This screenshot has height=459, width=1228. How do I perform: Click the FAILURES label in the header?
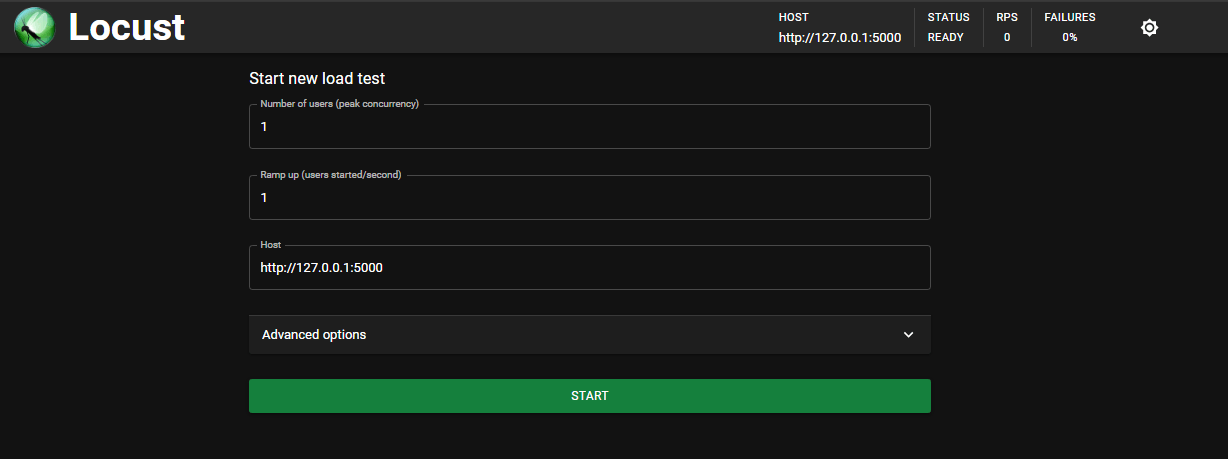coord(1070,17)
